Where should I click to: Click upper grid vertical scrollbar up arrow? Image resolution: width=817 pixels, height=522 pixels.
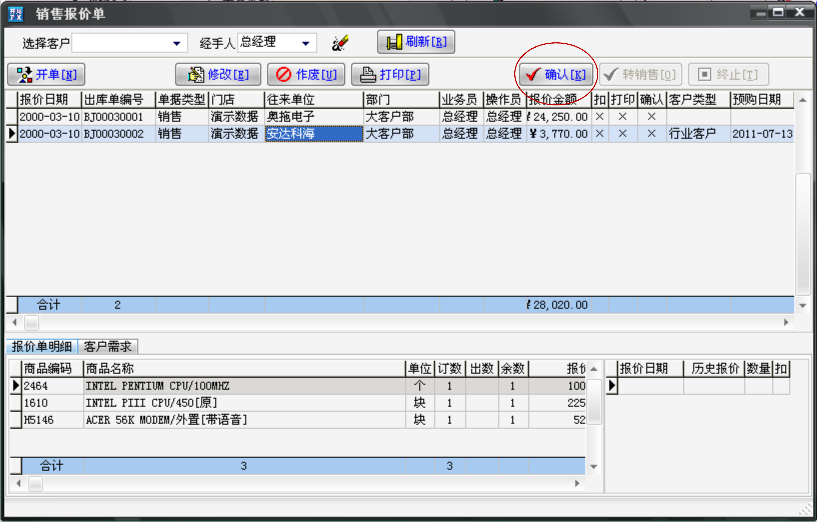(x=803, y=100)
